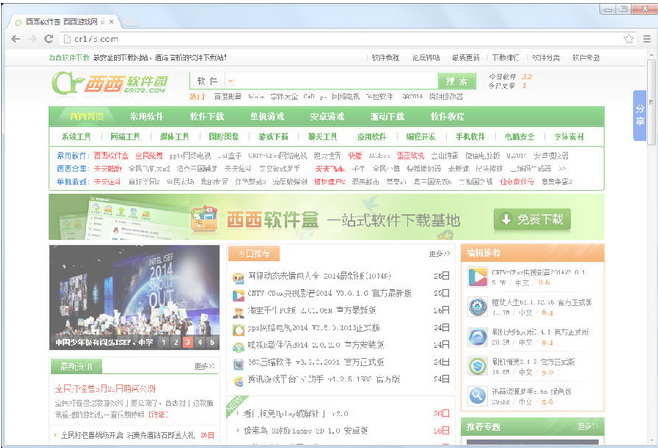Open the Chrome hamburger menu

tap(647, 39)
